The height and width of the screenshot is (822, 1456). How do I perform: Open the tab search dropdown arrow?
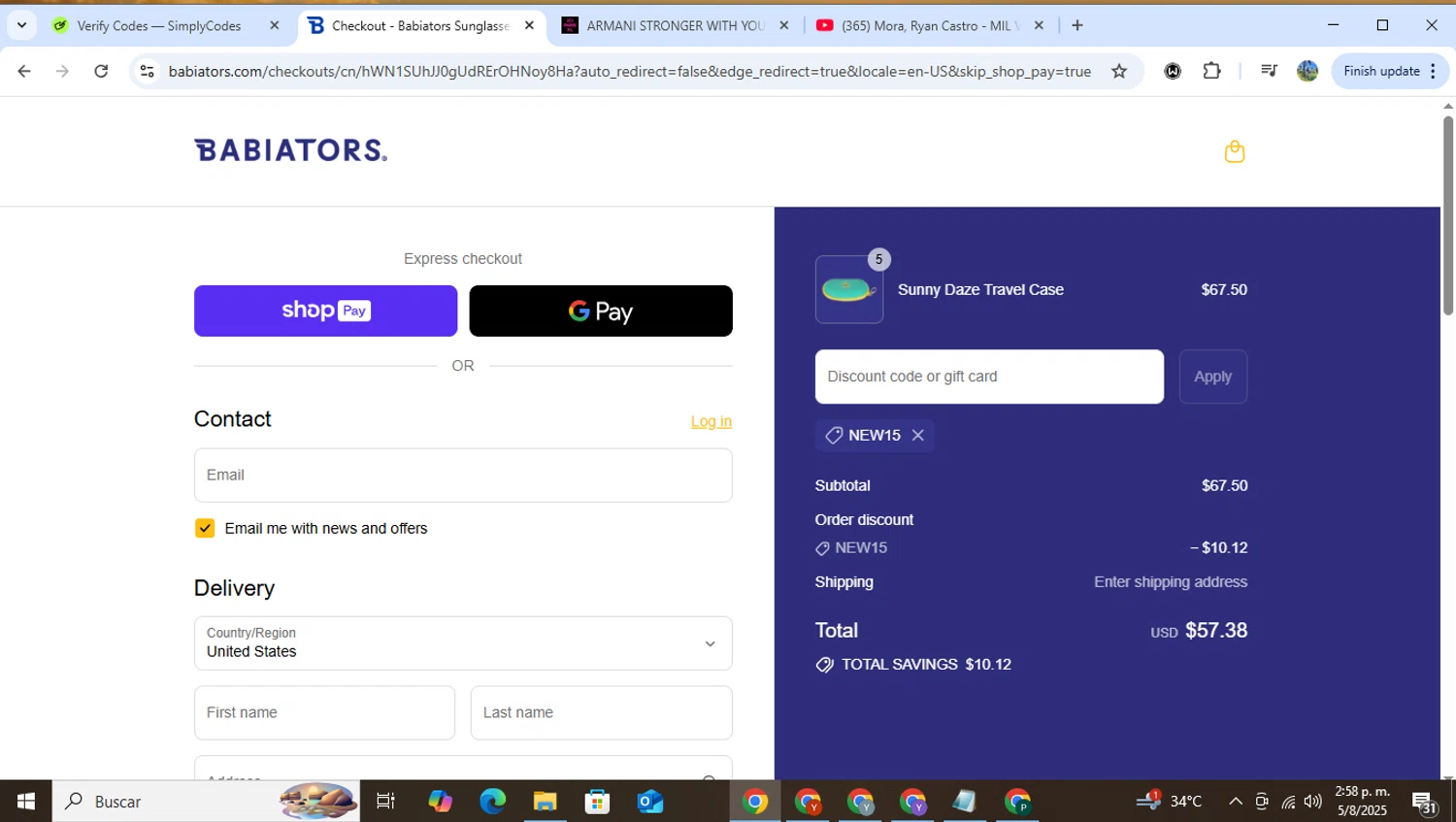(x=21, y=26)
